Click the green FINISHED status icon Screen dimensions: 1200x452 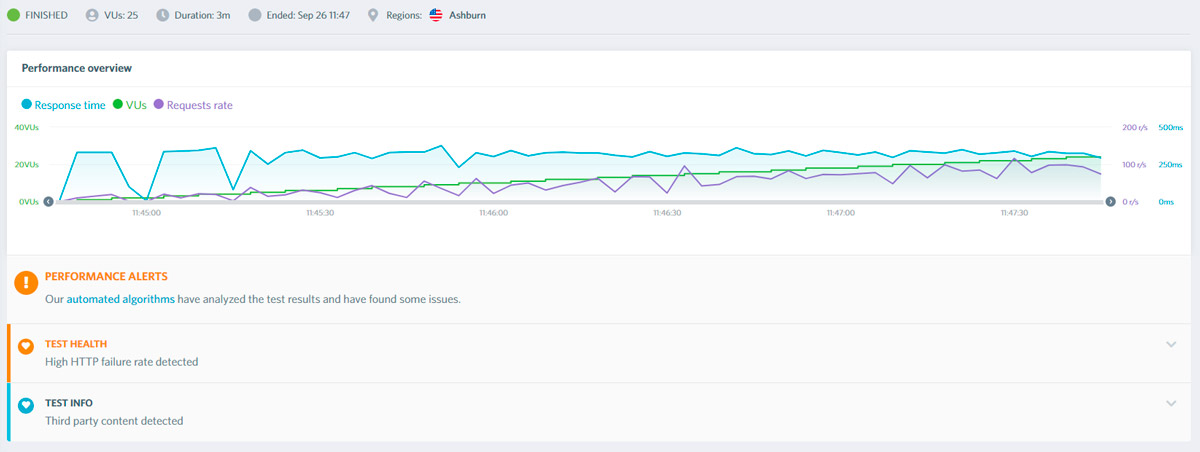tap(13, 15)
